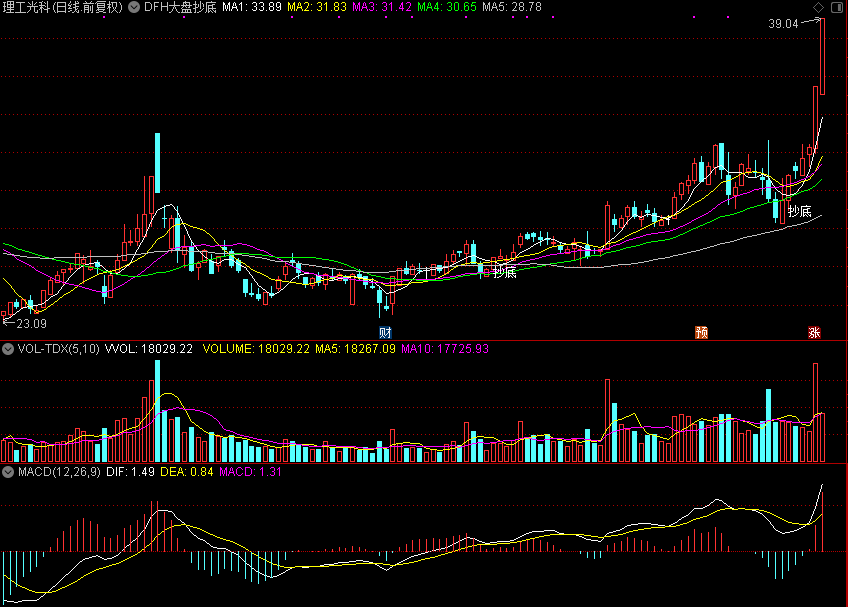The height and width of the screenshot is (607, 848).
Task: Click the 39.04 high price label
Action: [x=783, y=24]
